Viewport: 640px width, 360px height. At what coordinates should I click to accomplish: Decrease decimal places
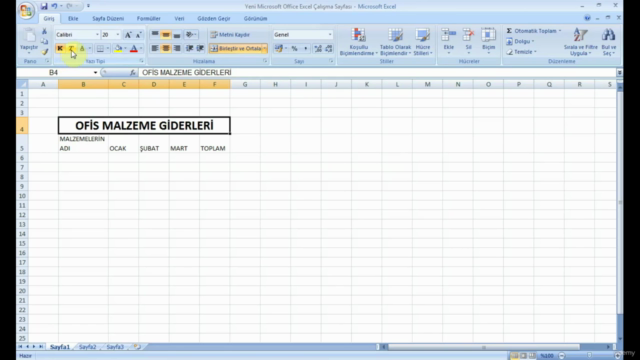329,49
